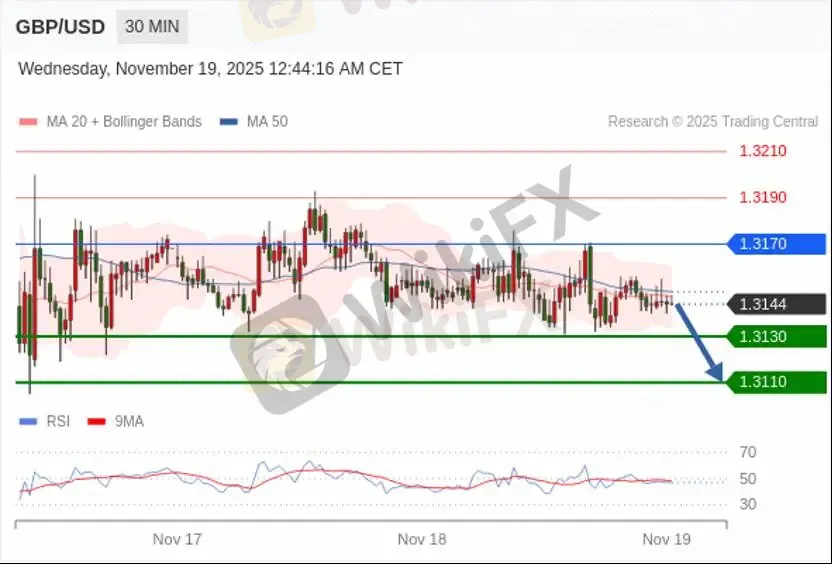Select the 1.3190 resistance price label
This screenshot has height=564, width=832.
[x=762, y=197]
